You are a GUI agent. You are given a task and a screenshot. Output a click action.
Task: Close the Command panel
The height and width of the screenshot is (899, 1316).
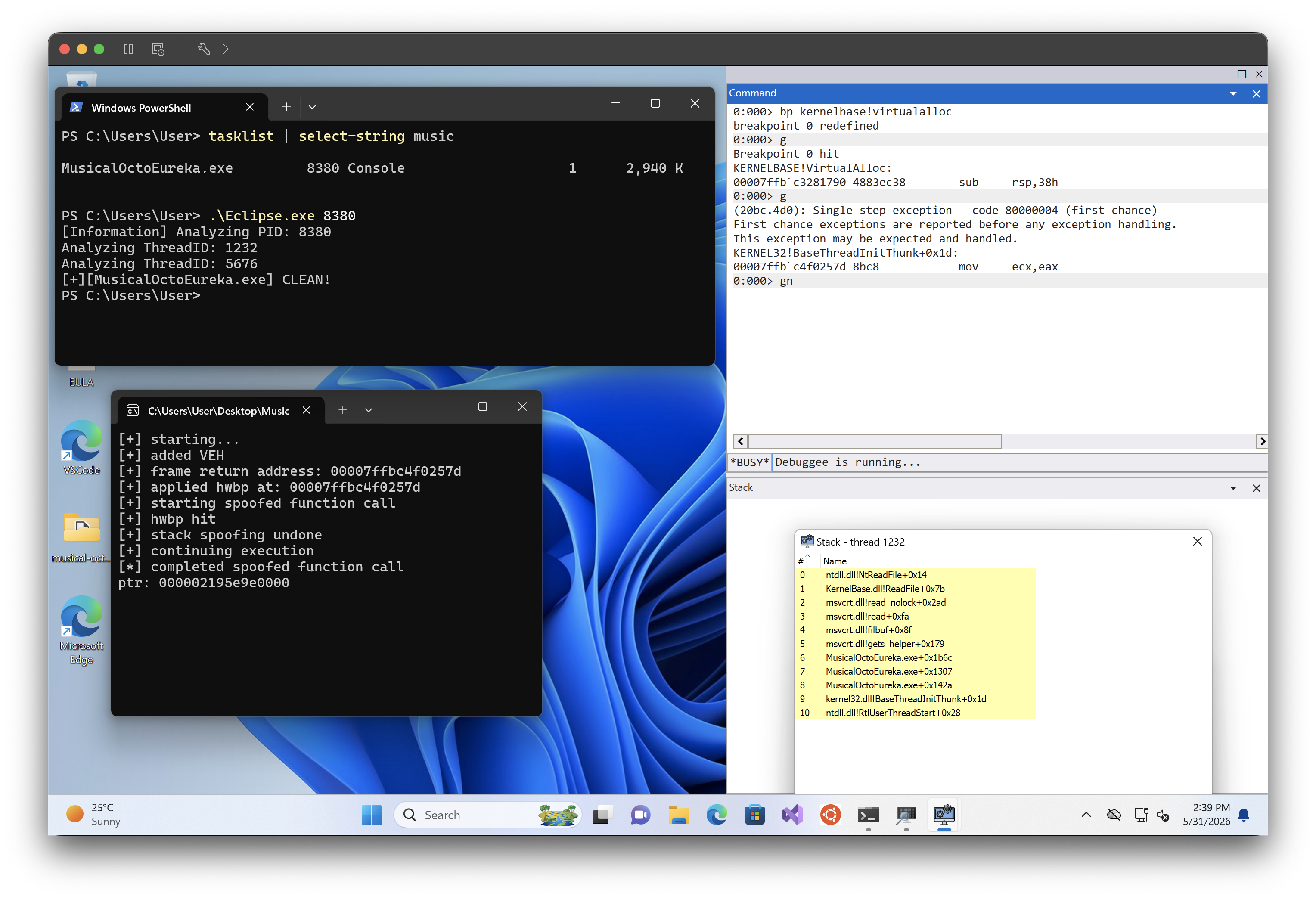1256,93
